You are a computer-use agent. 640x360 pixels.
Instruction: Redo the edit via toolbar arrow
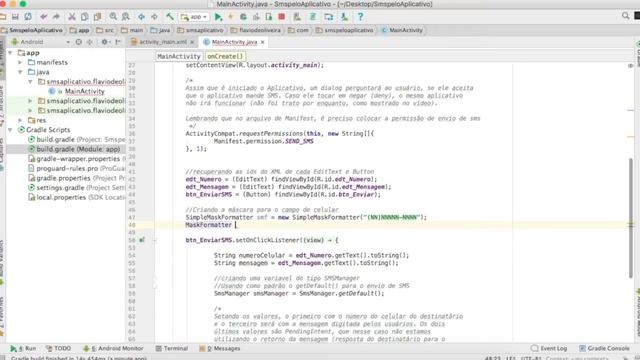(56, 17)
